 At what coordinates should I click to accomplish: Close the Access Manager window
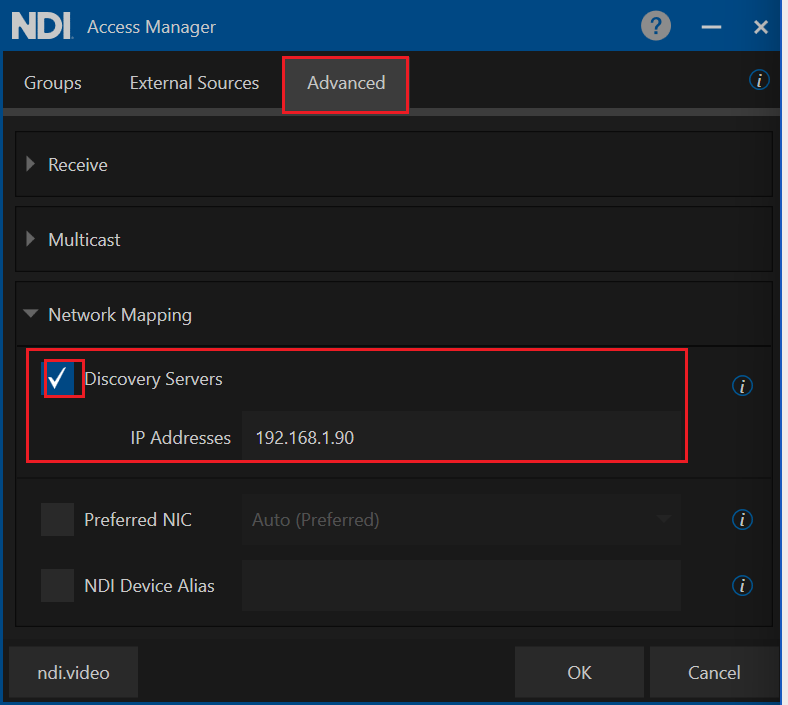(761, 28)
